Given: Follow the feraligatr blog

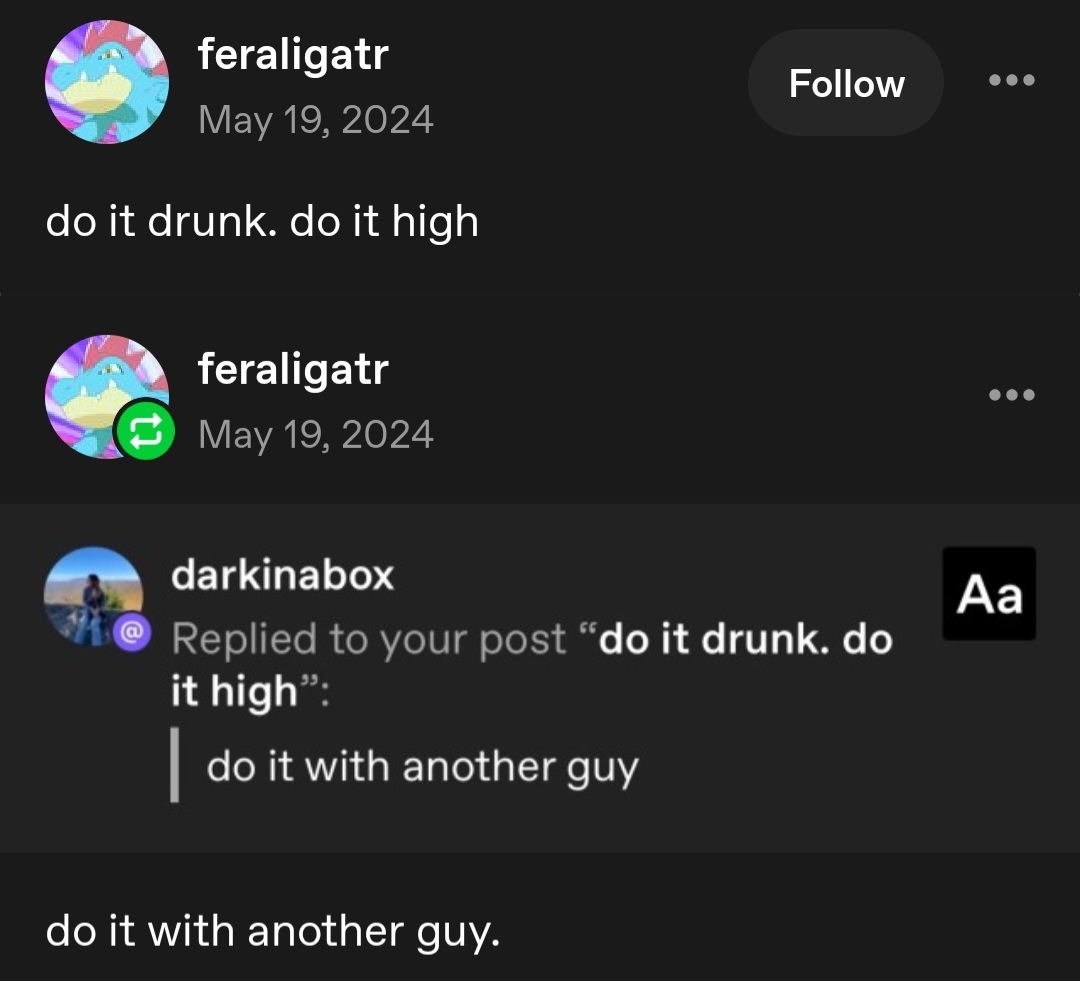Looking at the screenshot, I should [x=845, y=83].
